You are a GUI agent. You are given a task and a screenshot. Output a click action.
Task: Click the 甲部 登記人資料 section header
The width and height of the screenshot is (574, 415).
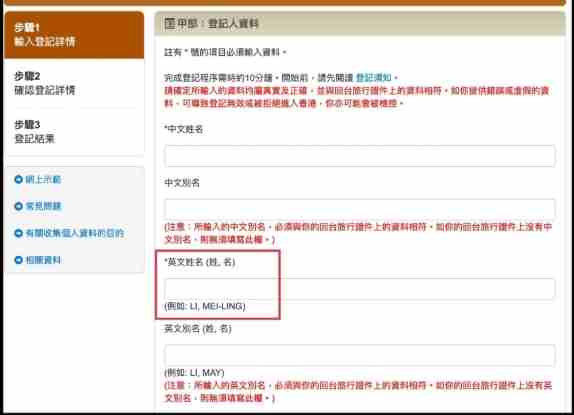click(360, 23)
